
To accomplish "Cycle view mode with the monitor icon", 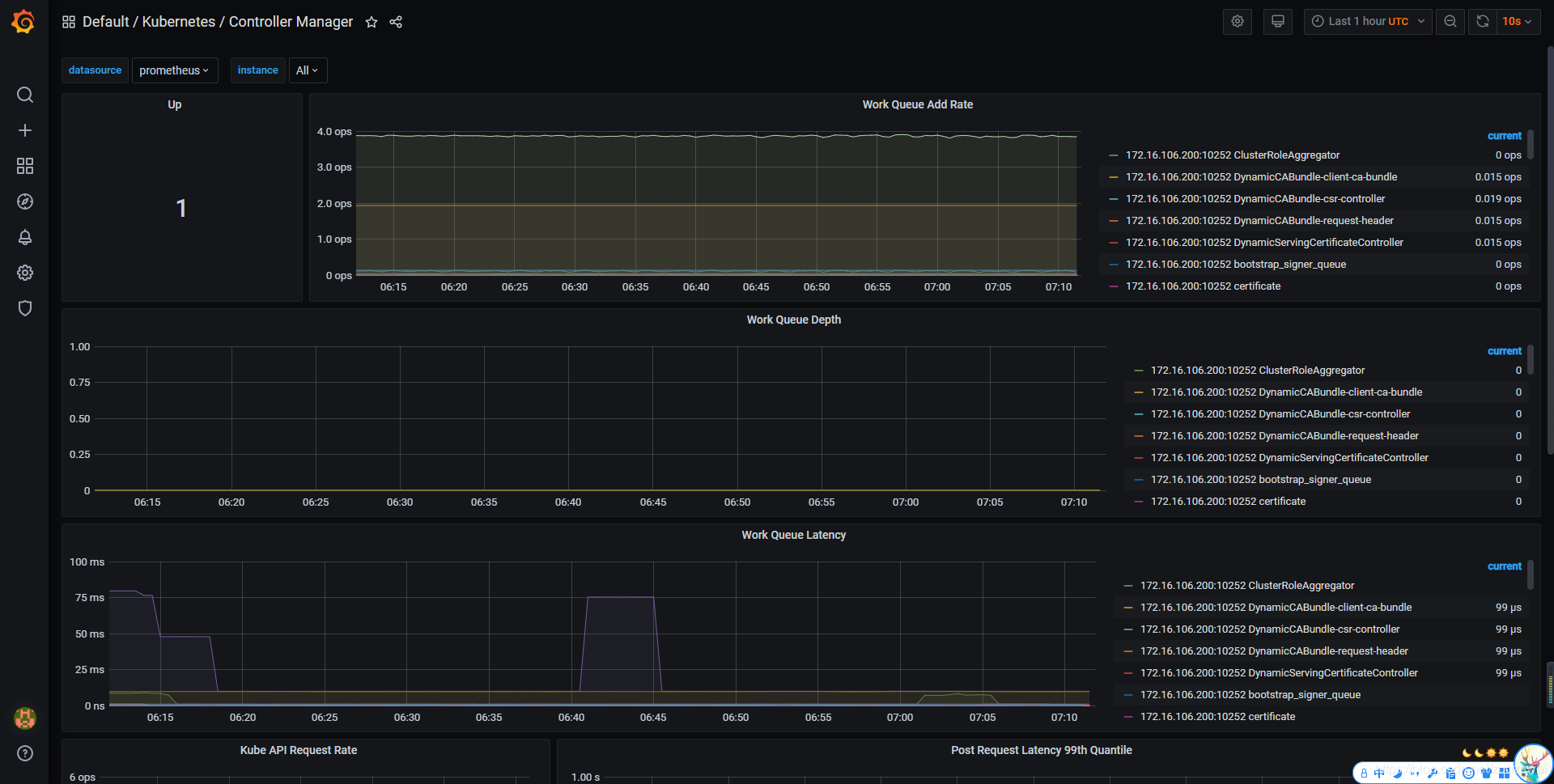I will [x=1278, y=22].
